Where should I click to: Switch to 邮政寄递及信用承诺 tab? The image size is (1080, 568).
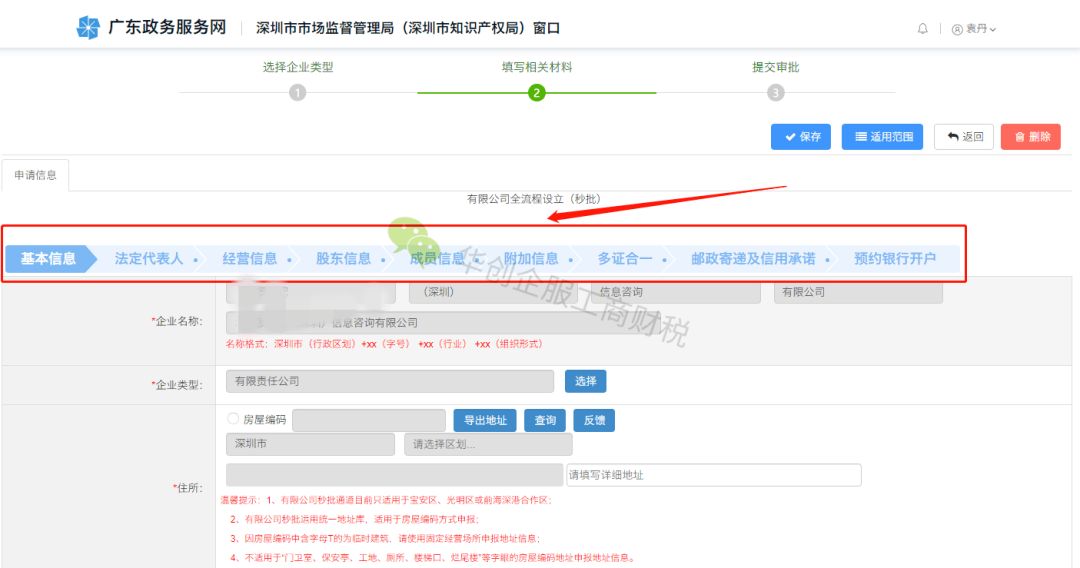tap(753, 259)
